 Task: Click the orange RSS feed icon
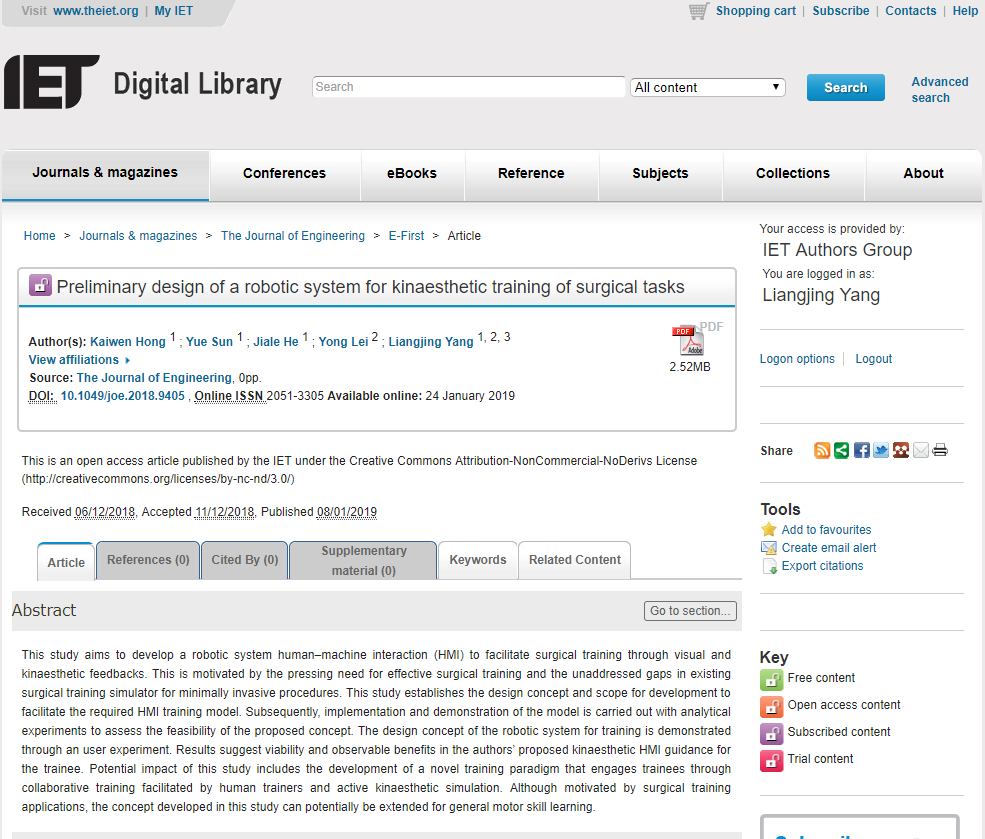pos(822,450)
